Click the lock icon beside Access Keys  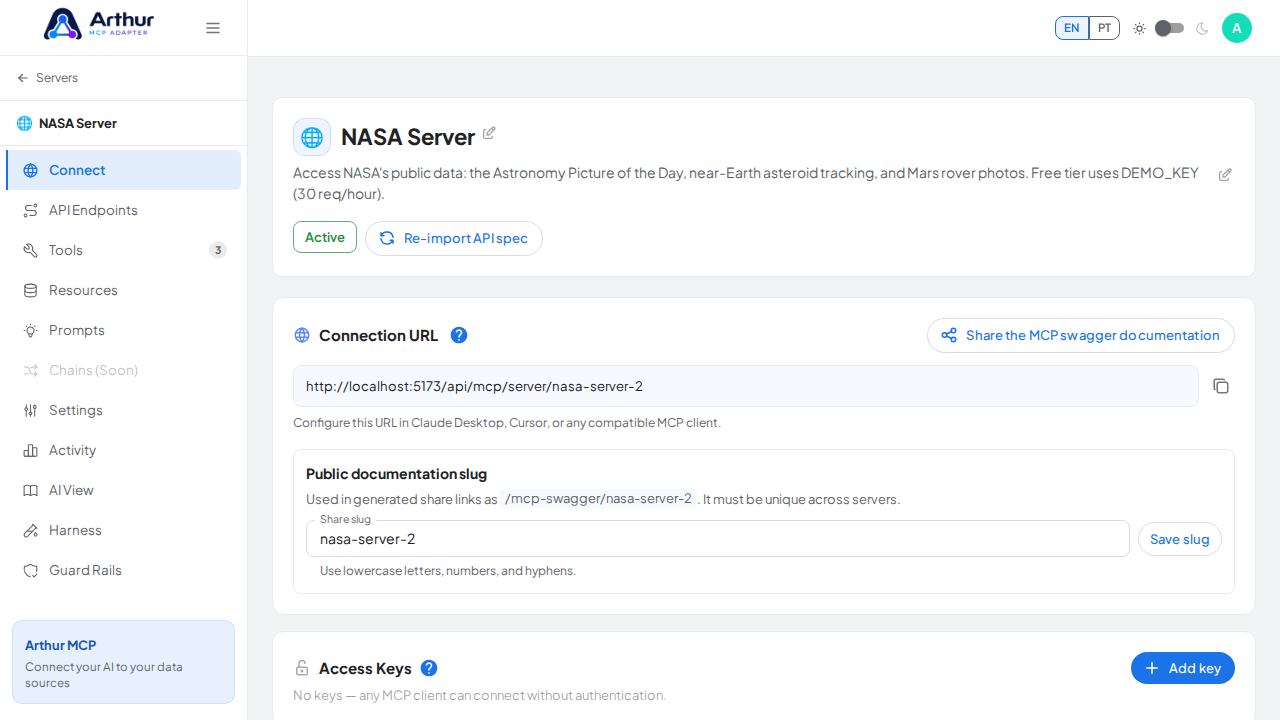tap(302, 668)
